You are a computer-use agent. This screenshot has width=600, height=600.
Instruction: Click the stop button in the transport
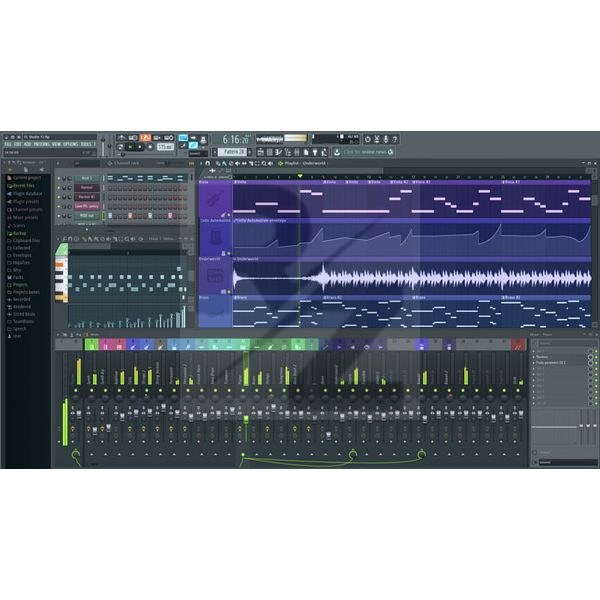click(x=140, y=147)
